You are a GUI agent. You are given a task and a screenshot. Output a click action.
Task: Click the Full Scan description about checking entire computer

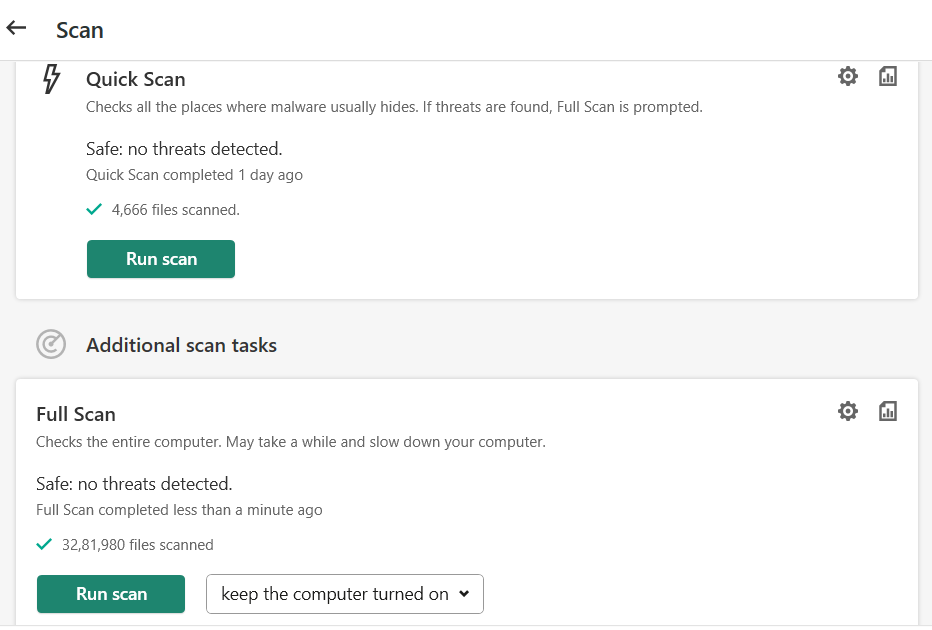click(x=290, y=442)
